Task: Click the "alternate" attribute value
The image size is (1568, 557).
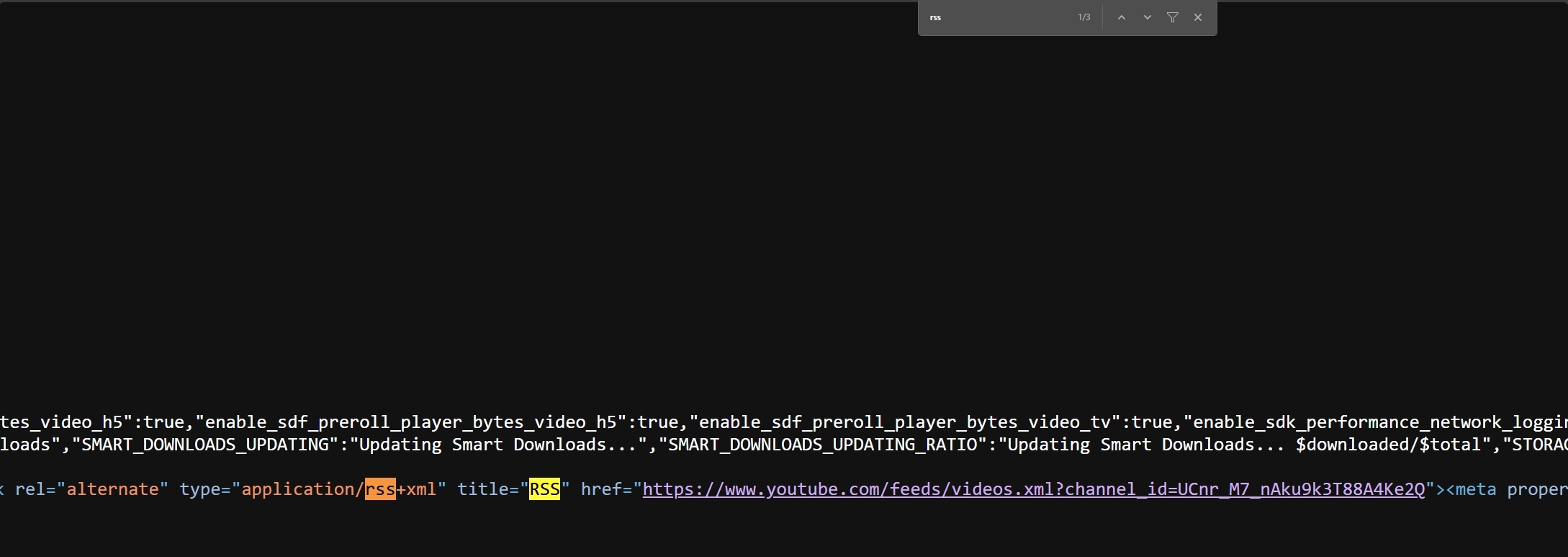Action: 112,489
